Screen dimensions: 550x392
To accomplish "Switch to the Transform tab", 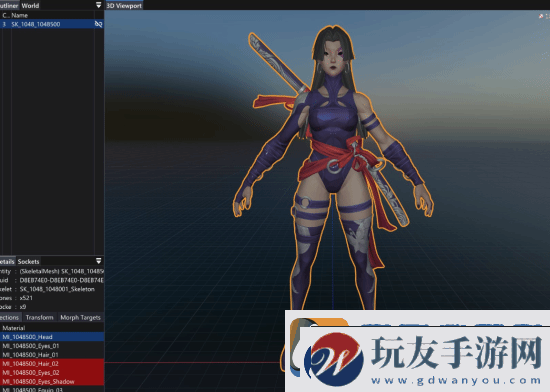I will [x=40, y=317].
